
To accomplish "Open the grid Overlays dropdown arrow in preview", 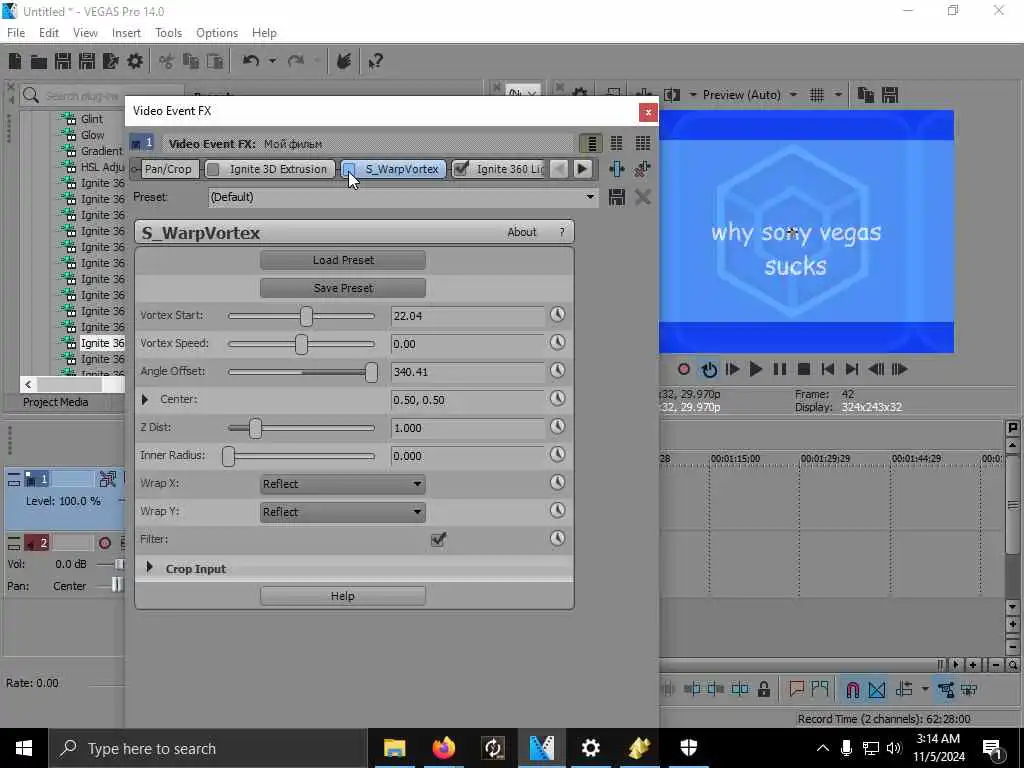I will 837,95.
